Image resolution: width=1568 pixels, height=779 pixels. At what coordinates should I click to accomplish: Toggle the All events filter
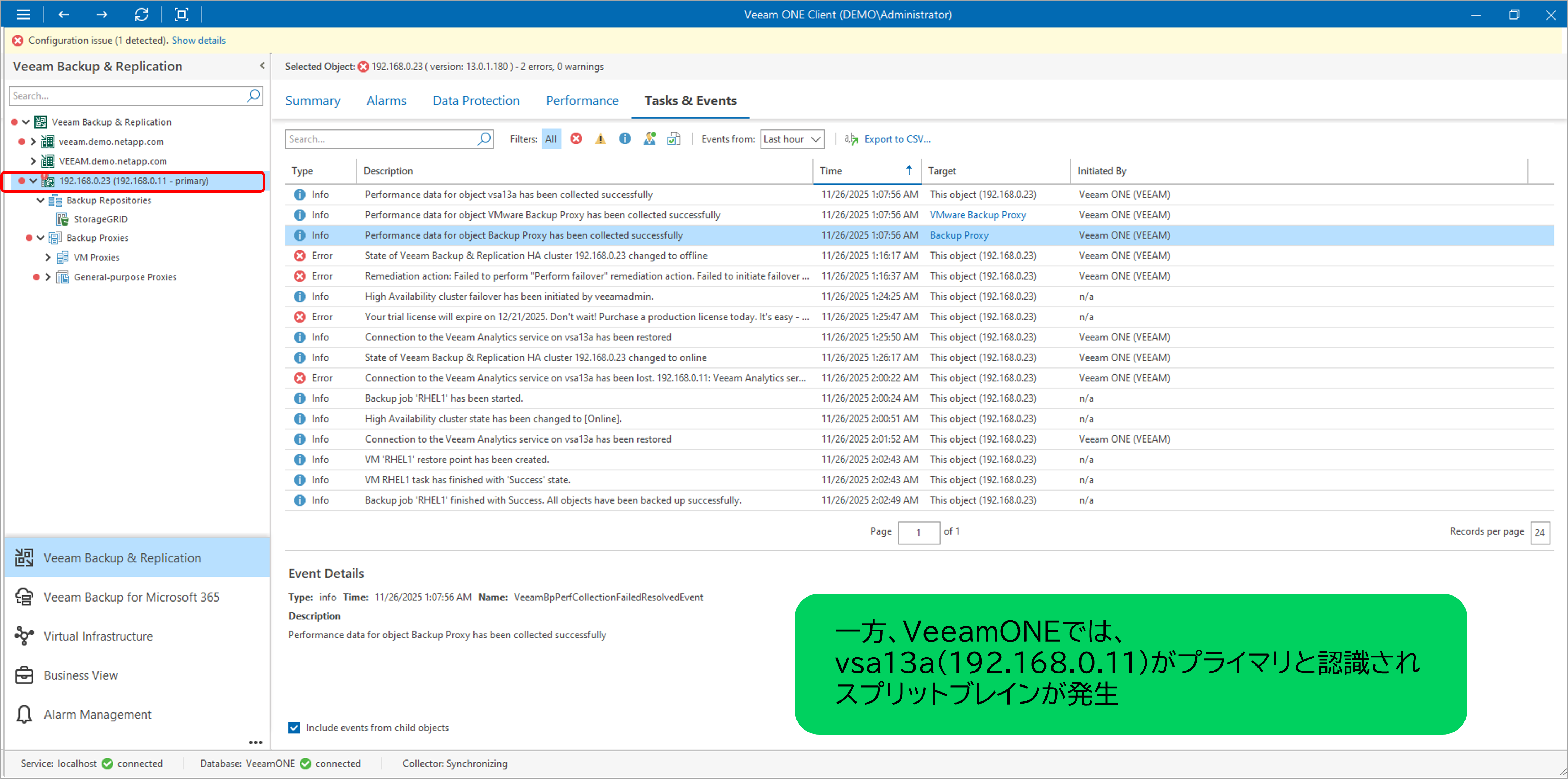(x=551, y=139)
